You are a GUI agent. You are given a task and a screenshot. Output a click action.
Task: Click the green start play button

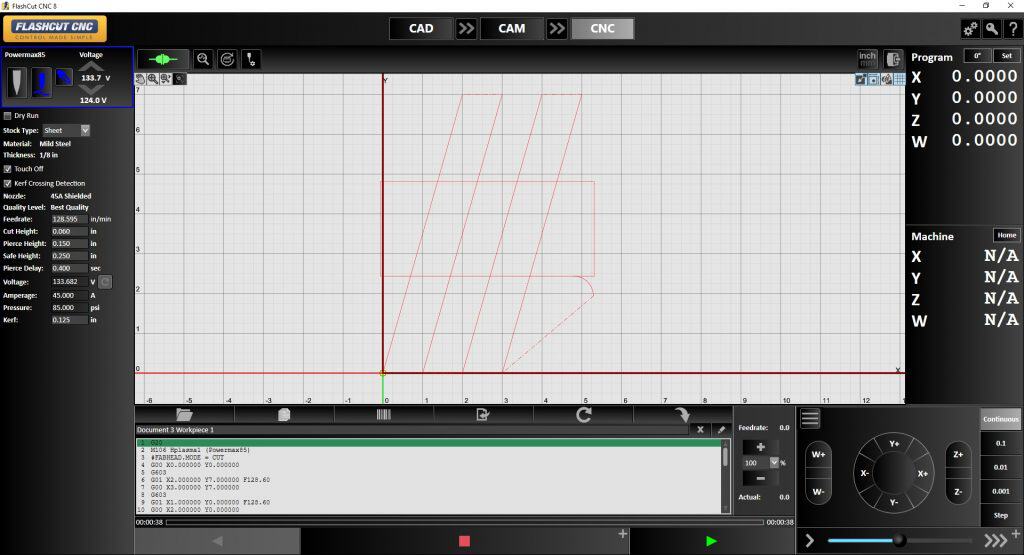click(711, 541)
